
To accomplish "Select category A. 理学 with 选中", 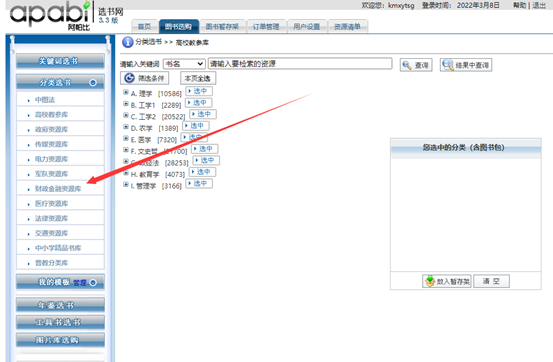I will click(x=199, y=91).
